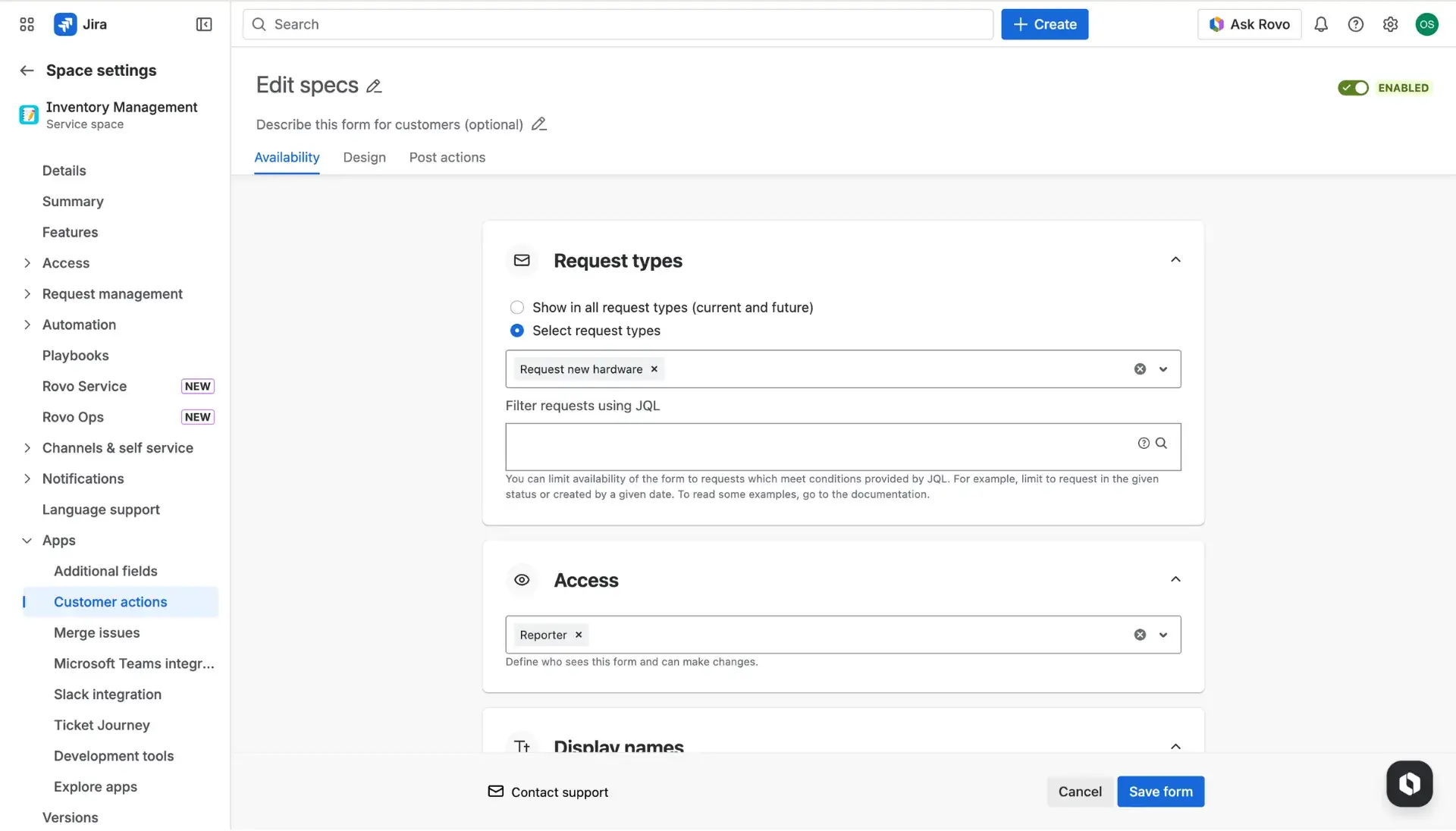
Task: Open JQL help icon in filter field
Action: 1143,443
